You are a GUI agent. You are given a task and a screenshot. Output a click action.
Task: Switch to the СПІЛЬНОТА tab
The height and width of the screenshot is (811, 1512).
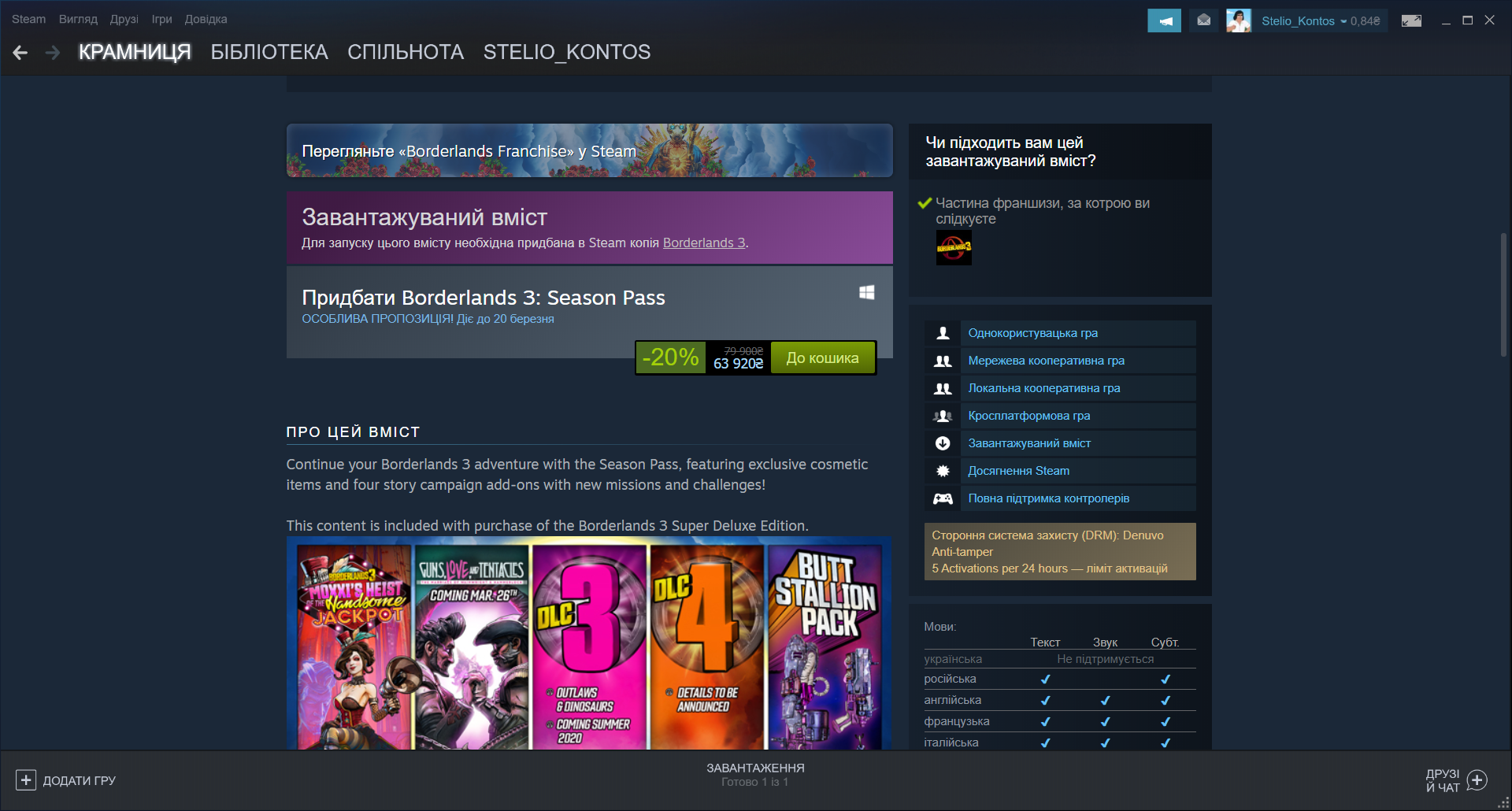406,52
